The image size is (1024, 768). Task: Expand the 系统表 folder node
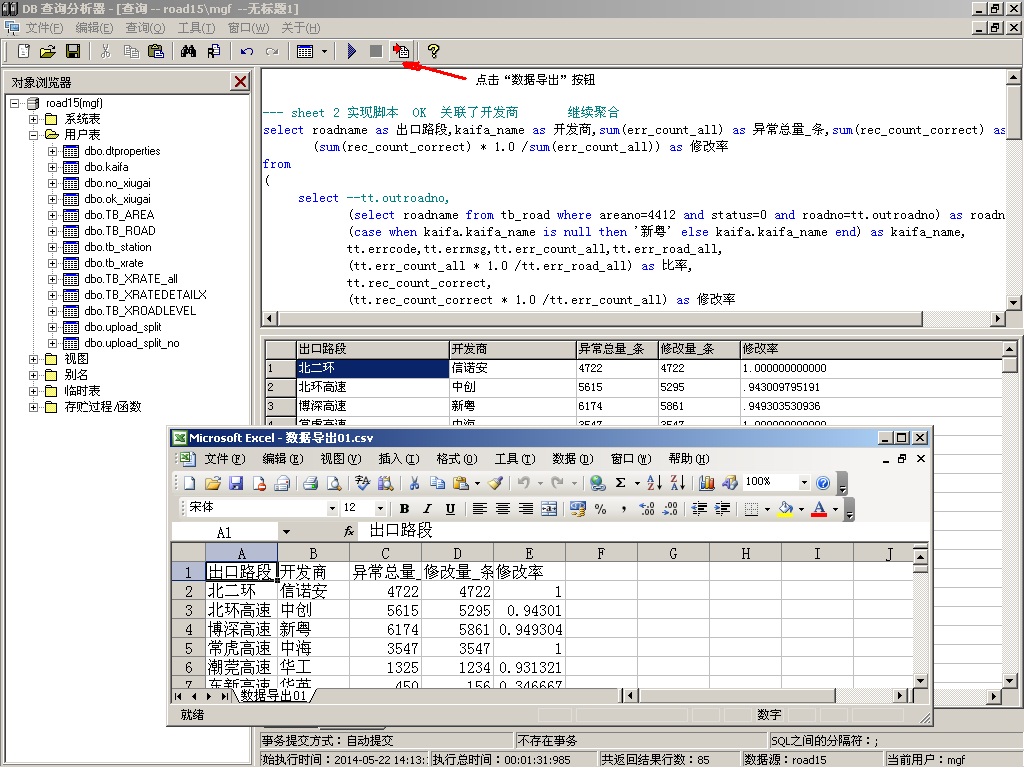(x=33, y=119)
